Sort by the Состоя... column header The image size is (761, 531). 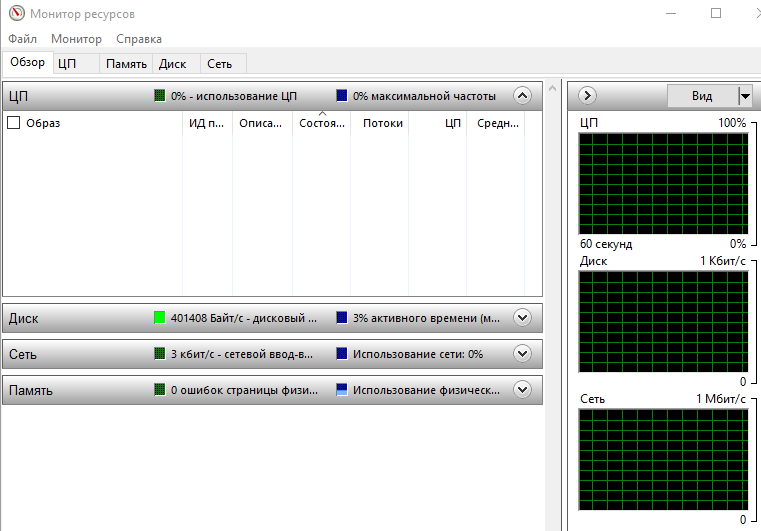coord(322,123)
